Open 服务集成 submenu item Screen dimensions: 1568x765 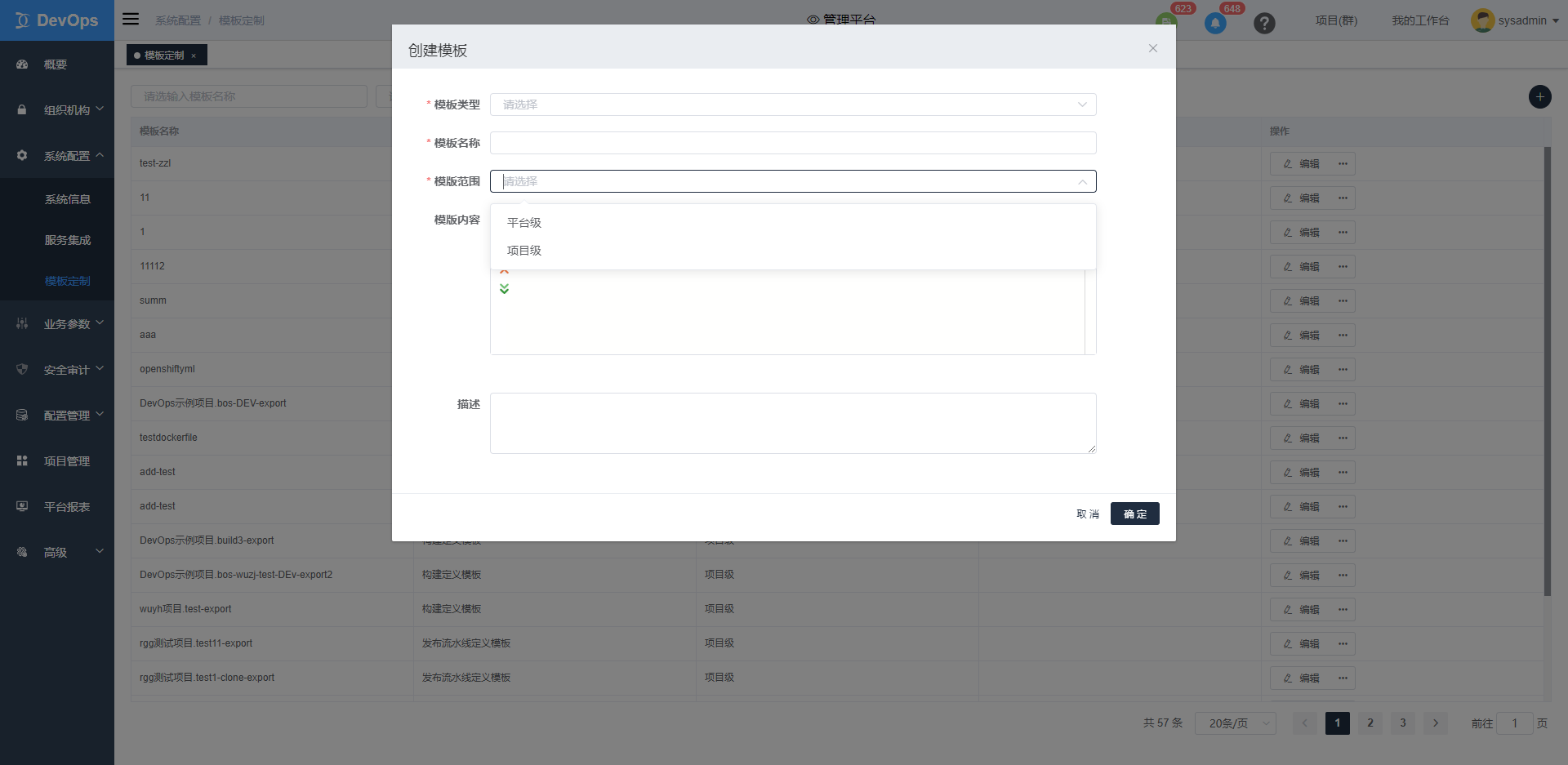(x=68, y=240)
